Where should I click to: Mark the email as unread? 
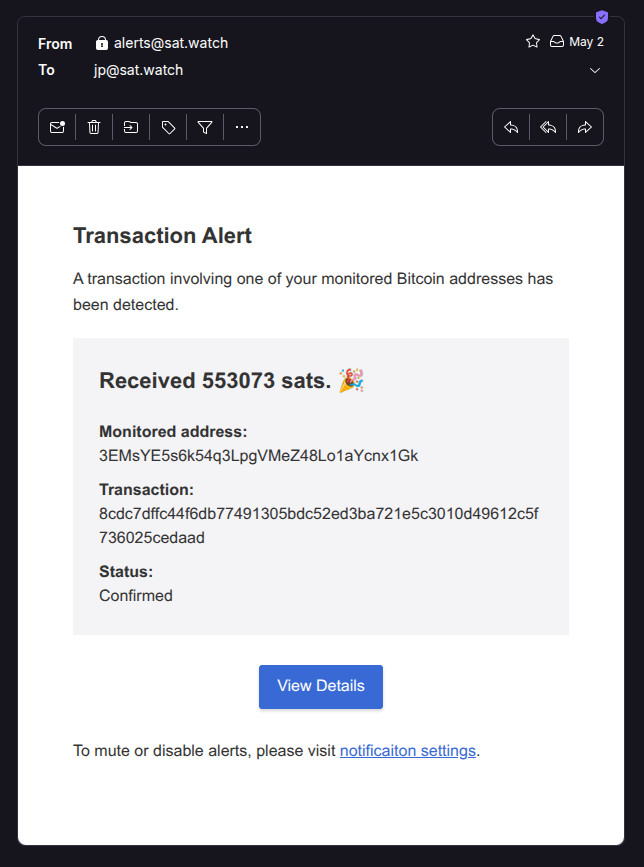click(x=57, y=127)
